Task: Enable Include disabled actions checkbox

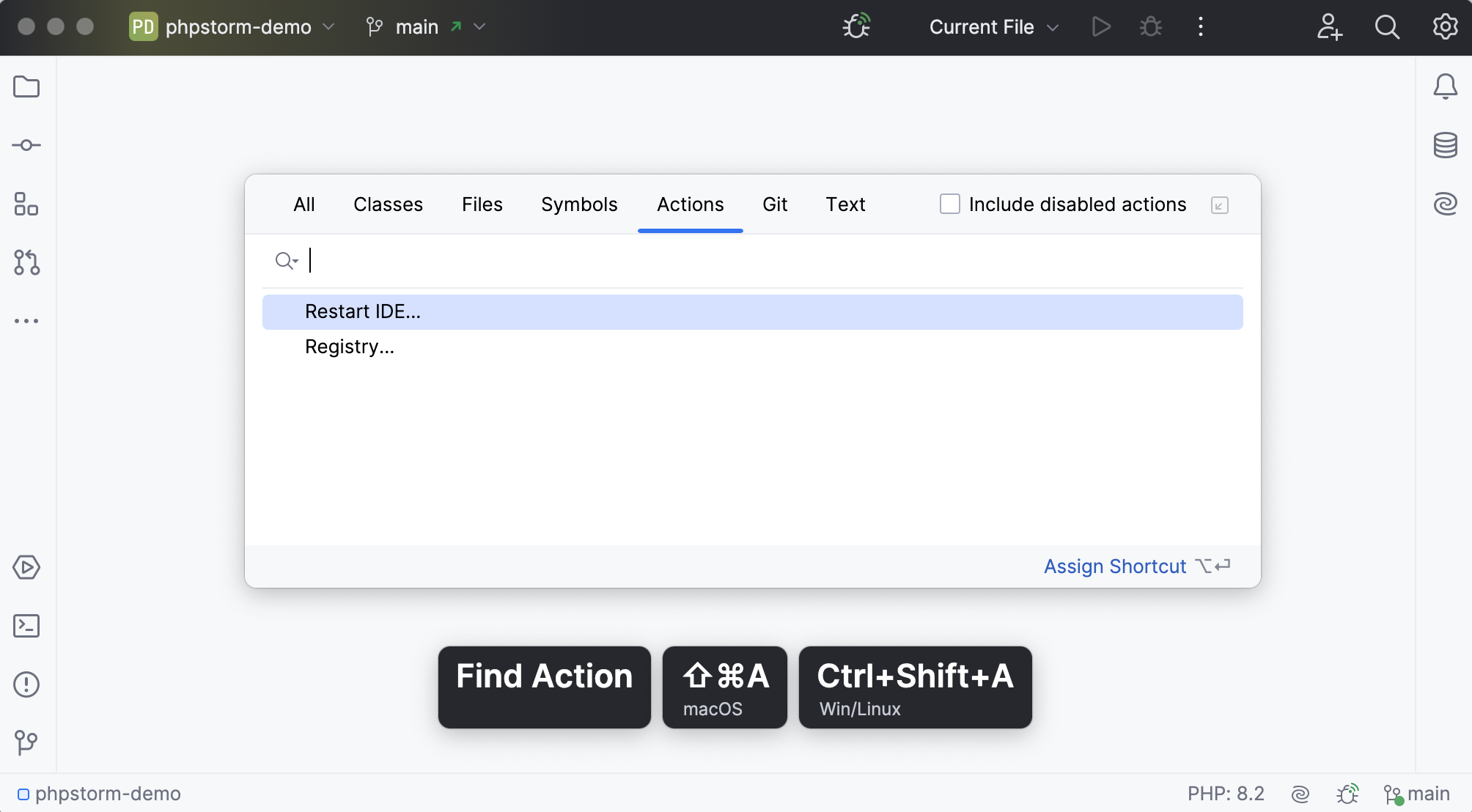Action: pyautogui.click(x=949, y=204)
